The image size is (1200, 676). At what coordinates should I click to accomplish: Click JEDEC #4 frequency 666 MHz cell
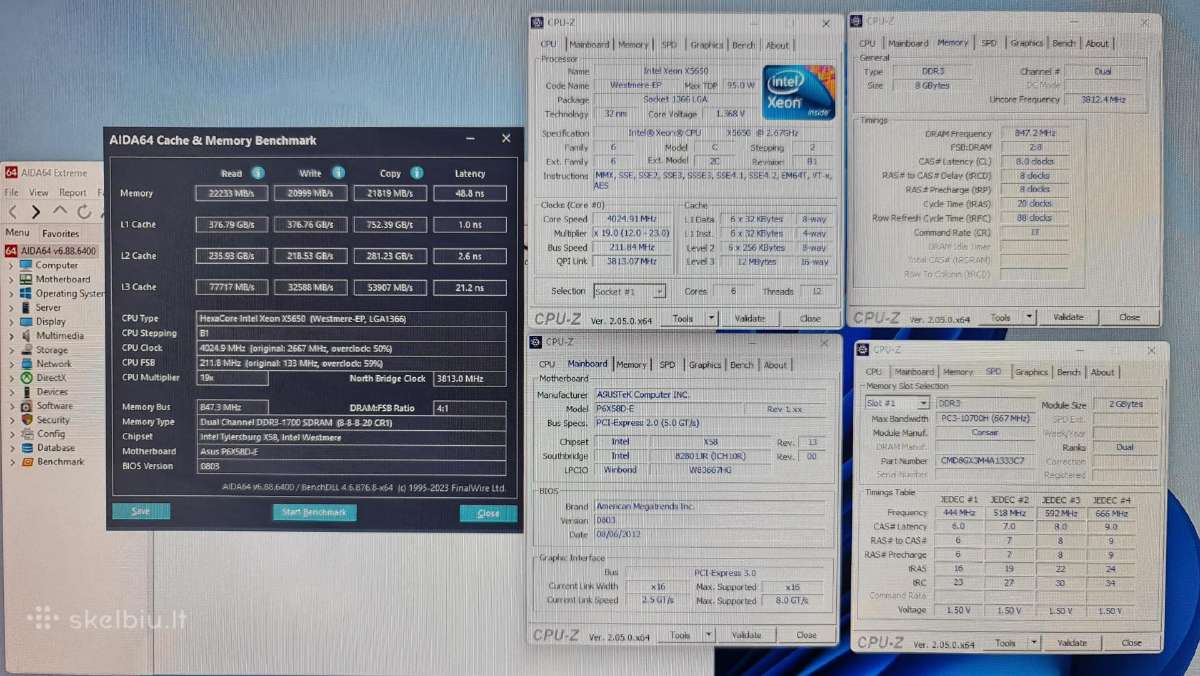click(1113, 513)
